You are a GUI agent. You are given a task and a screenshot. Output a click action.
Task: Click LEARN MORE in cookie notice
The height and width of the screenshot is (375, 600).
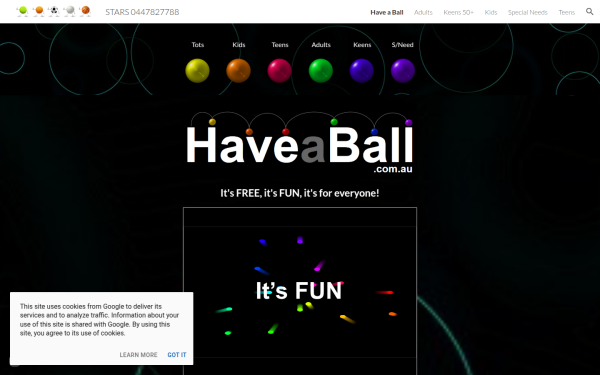(138, 355)
